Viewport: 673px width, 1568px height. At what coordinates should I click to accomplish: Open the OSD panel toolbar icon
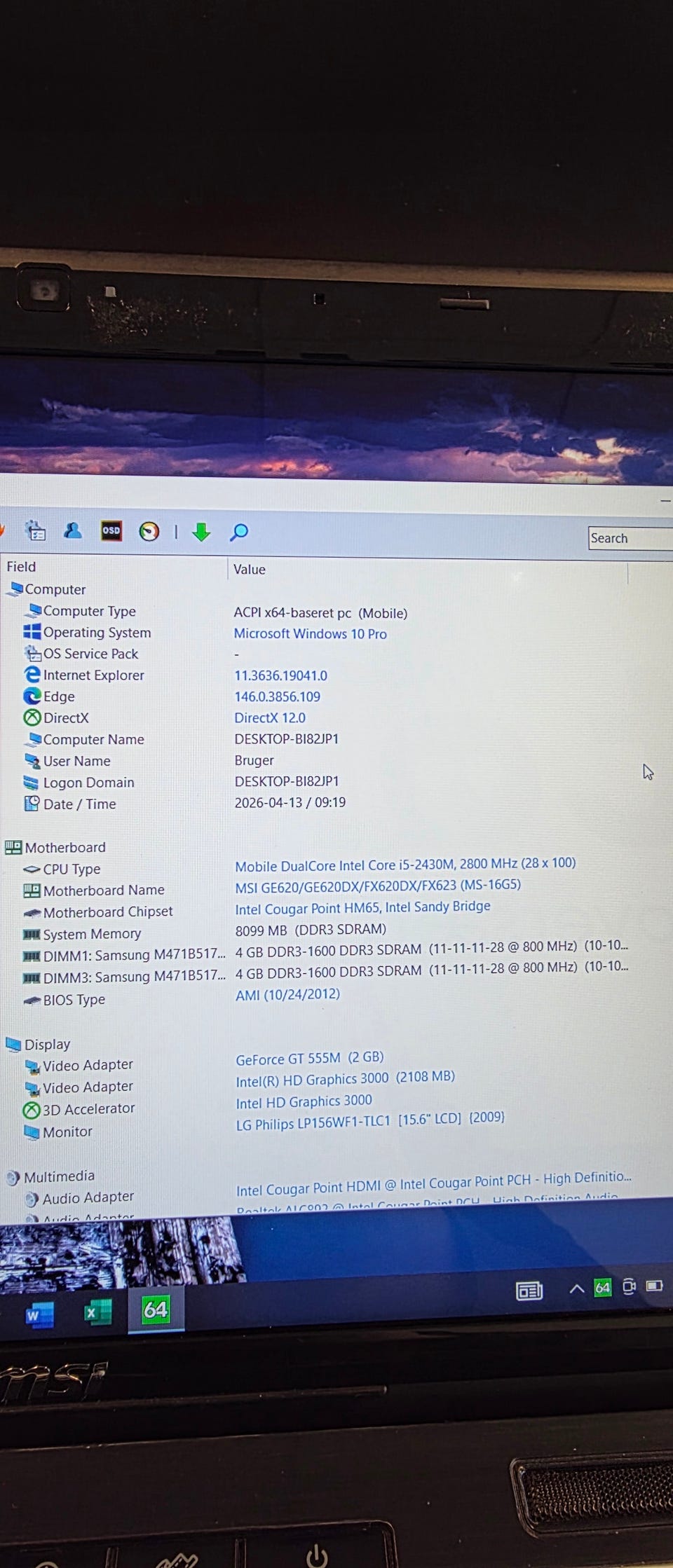pyautogui.click(x=111, y=530)
